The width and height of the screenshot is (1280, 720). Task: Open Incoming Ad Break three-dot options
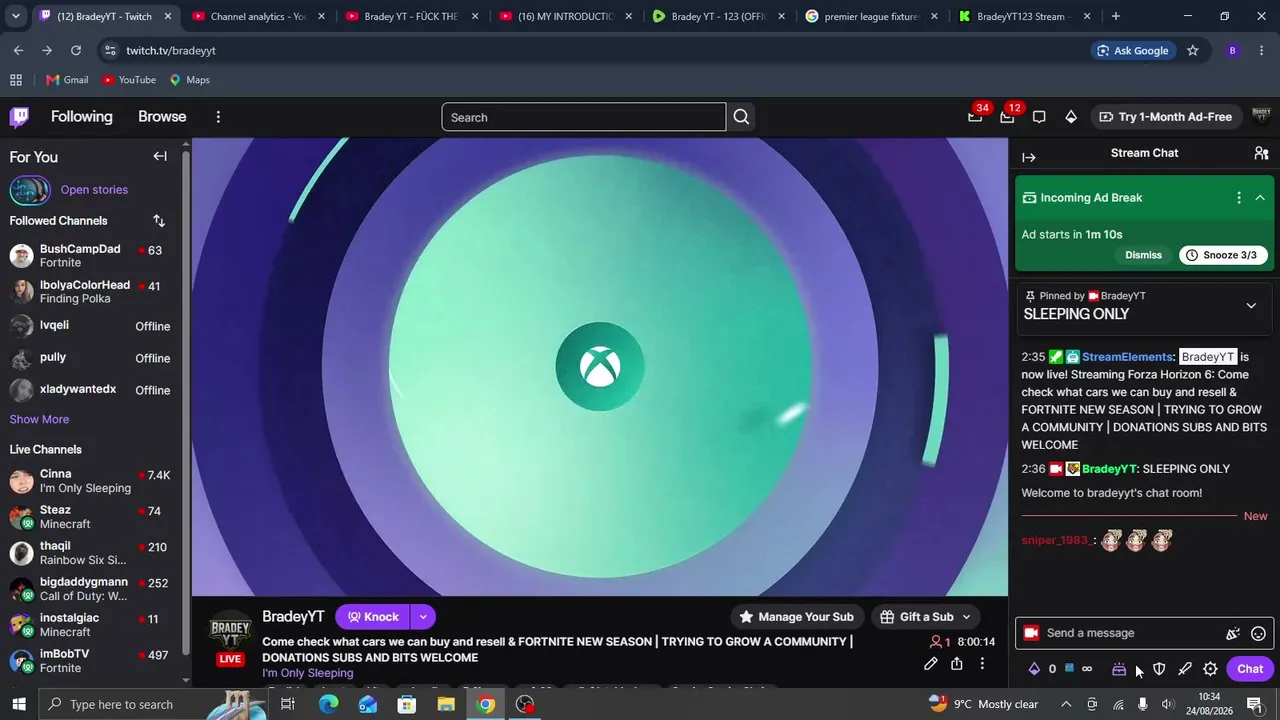tap(1239, 198)
